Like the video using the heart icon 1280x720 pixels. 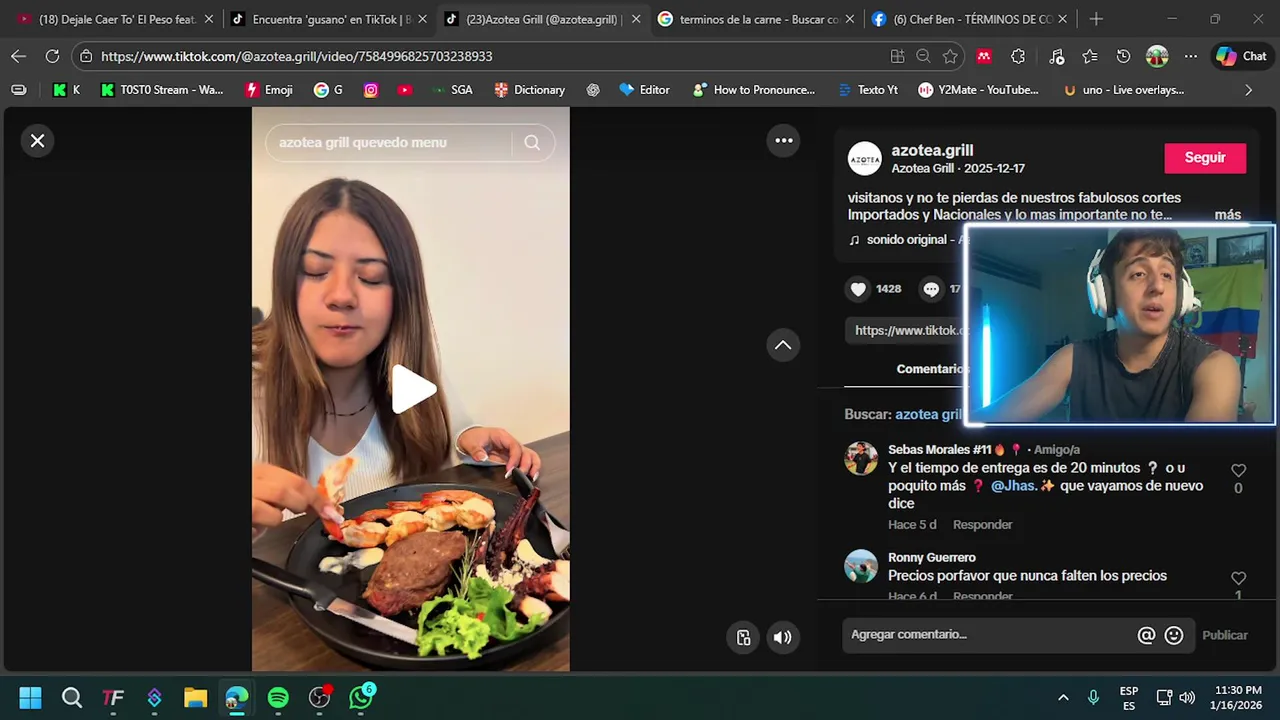click(x=858, y=289)
